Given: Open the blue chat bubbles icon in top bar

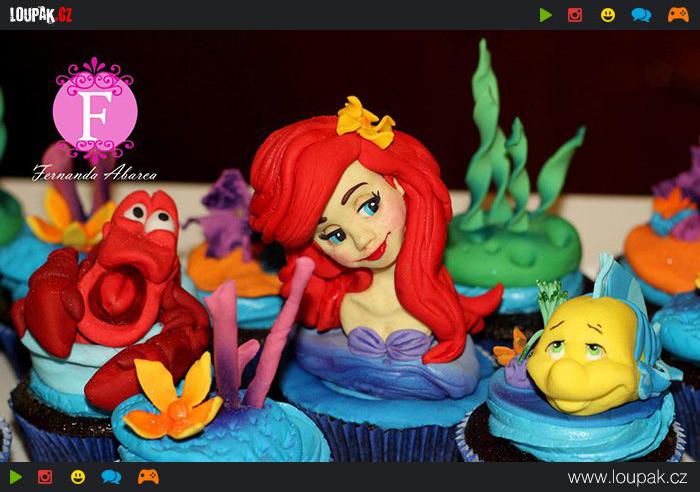Looking at the screenshot, I should pyautogui.click(x=641, y=15).
